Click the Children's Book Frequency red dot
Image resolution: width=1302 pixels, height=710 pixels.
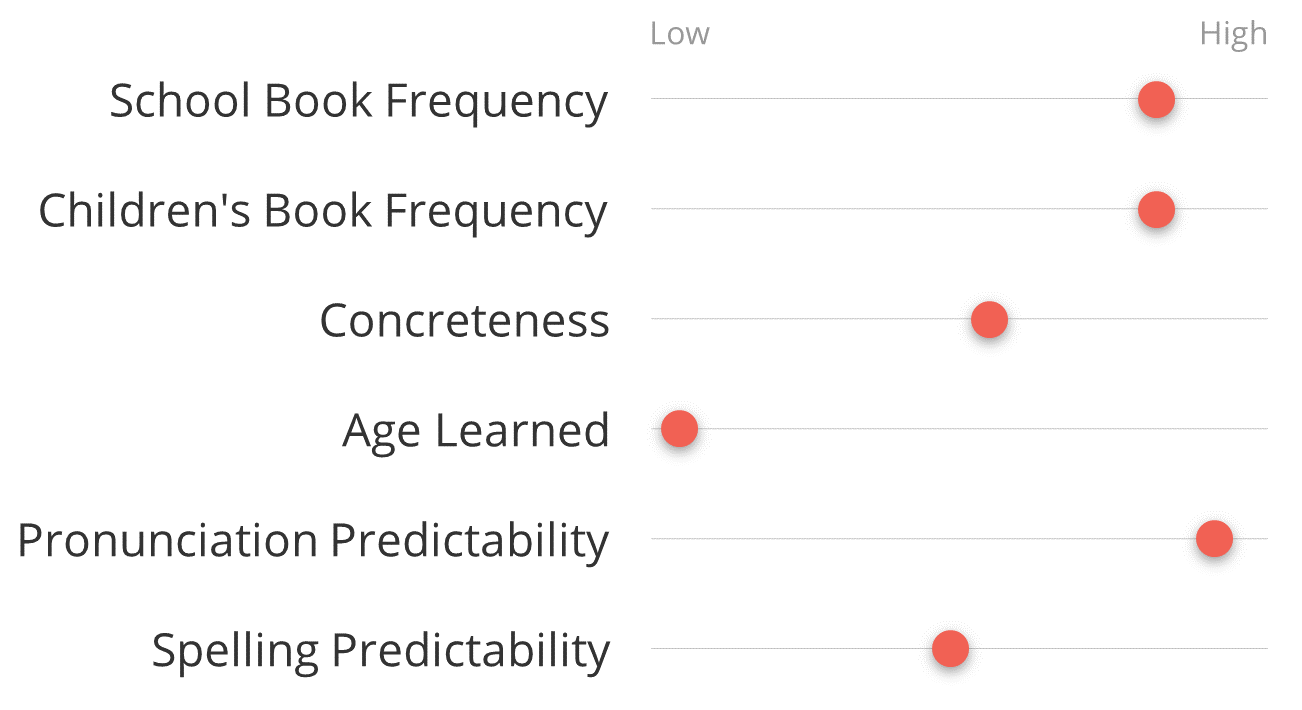1156,210
